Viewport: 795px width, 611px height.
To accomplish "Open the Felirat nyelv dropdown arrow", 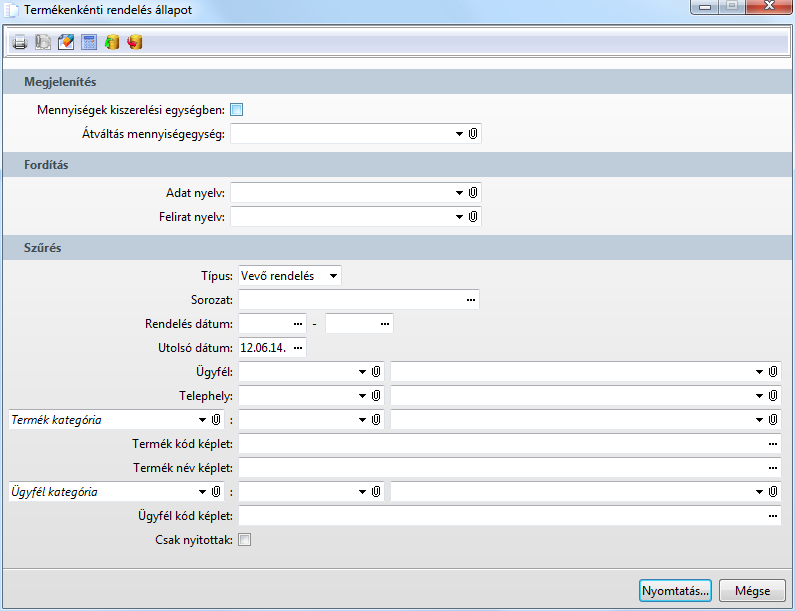I will 459,217.
